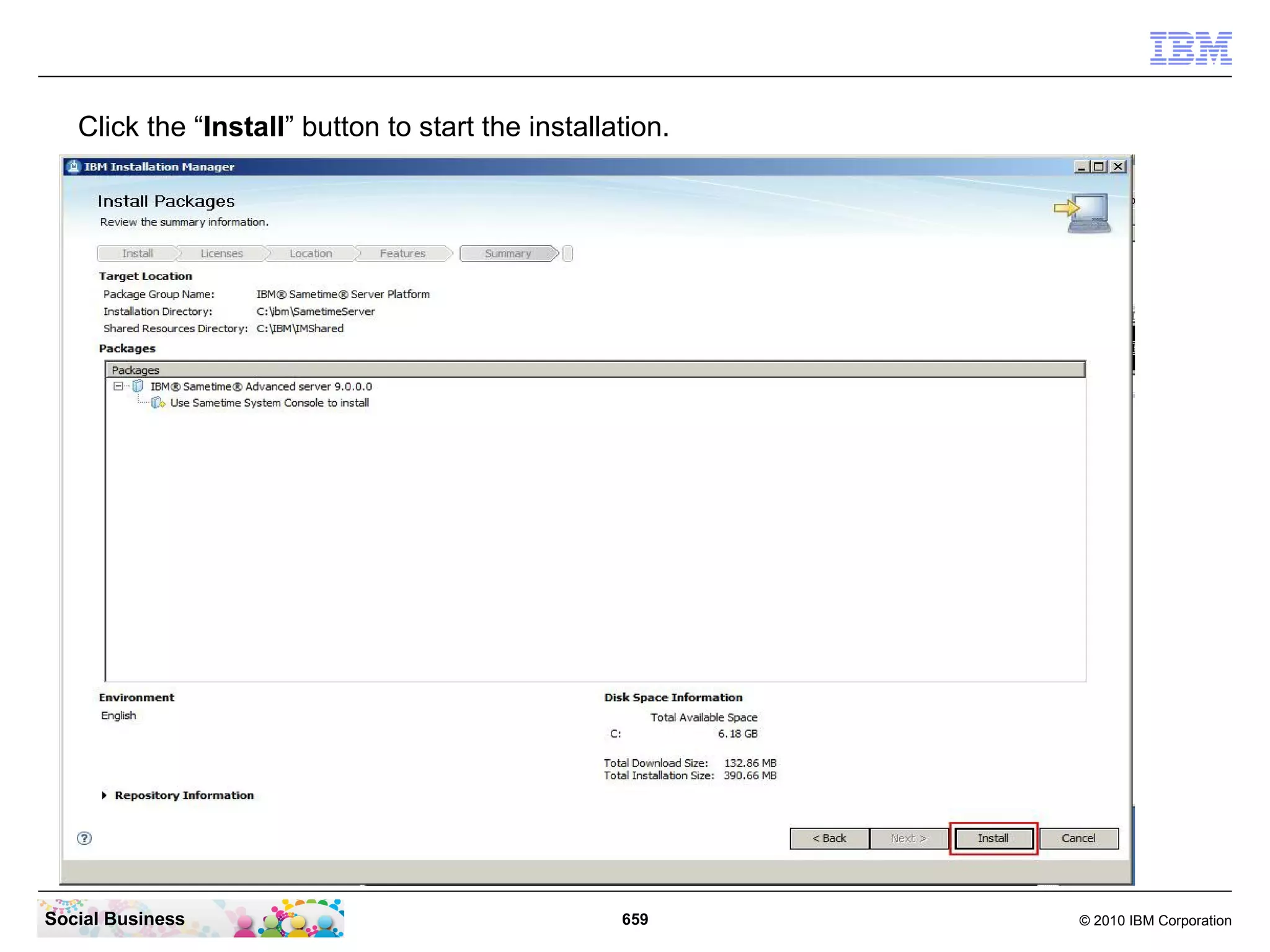Click the install computer graphic icon

click(1083, 213)
